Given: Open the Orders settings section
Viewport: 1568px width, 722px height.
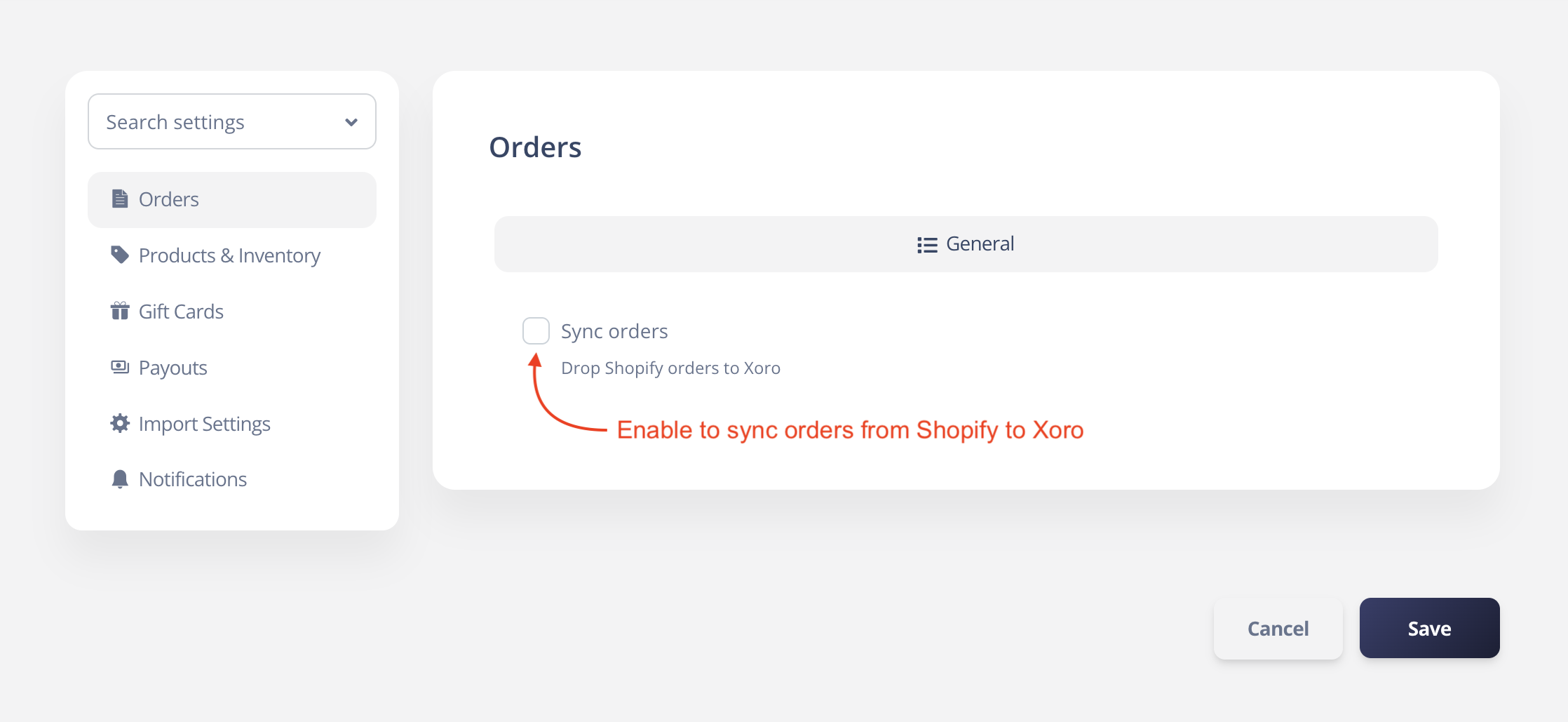Looking at the screenshot, I should click(169, 199).
